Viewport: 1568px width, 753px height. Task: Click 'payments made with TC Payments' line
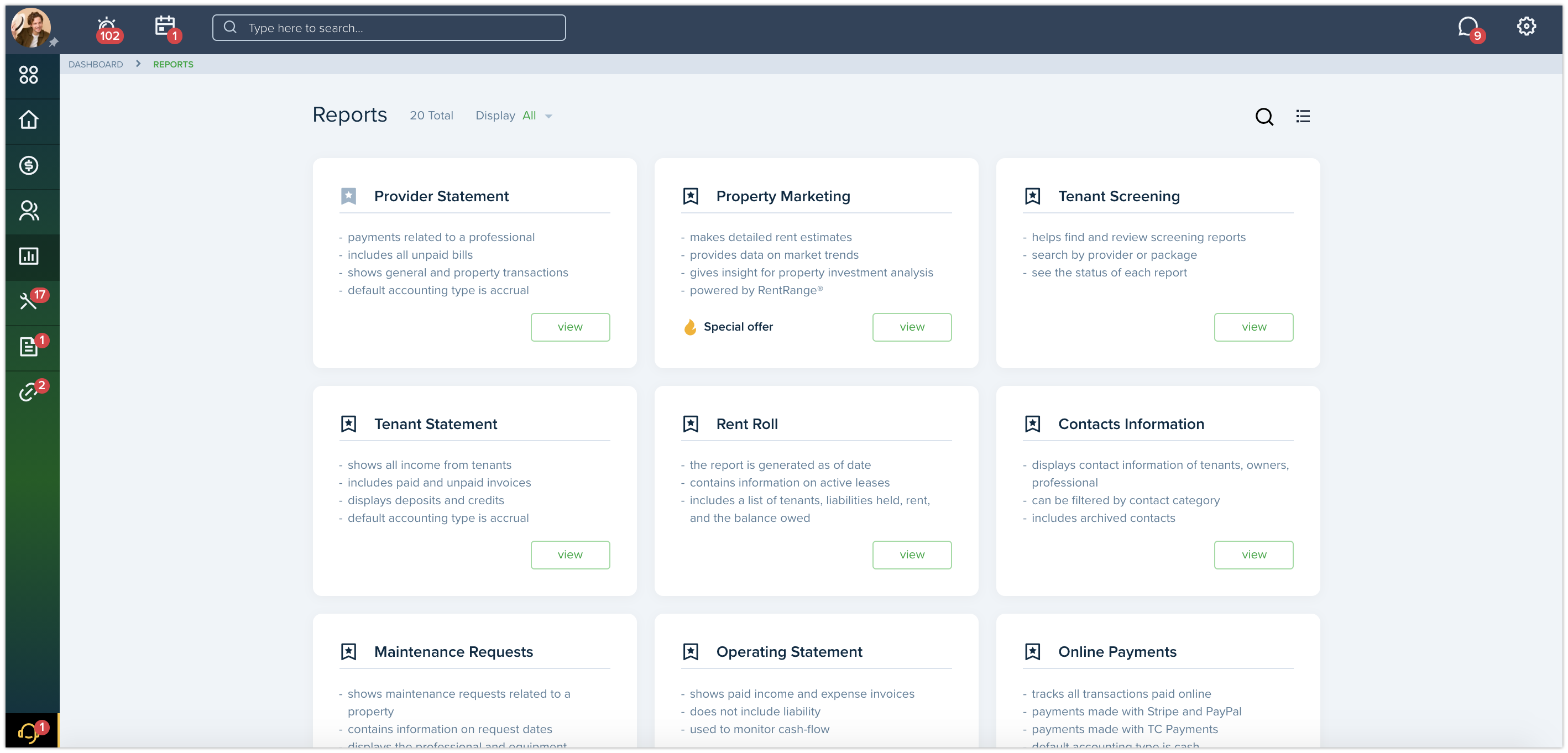[1125, 729]
